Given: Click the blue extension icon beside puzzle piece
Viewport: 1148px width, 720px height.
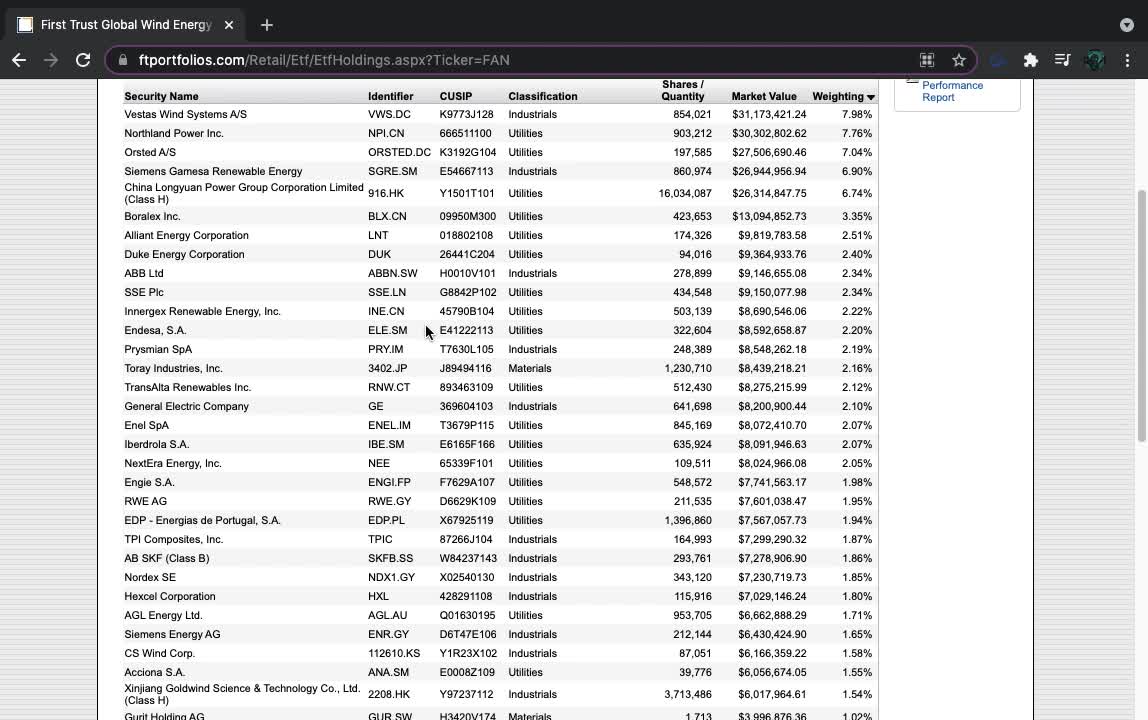Looking at the screenshot, I should click(x=998, y=60).
